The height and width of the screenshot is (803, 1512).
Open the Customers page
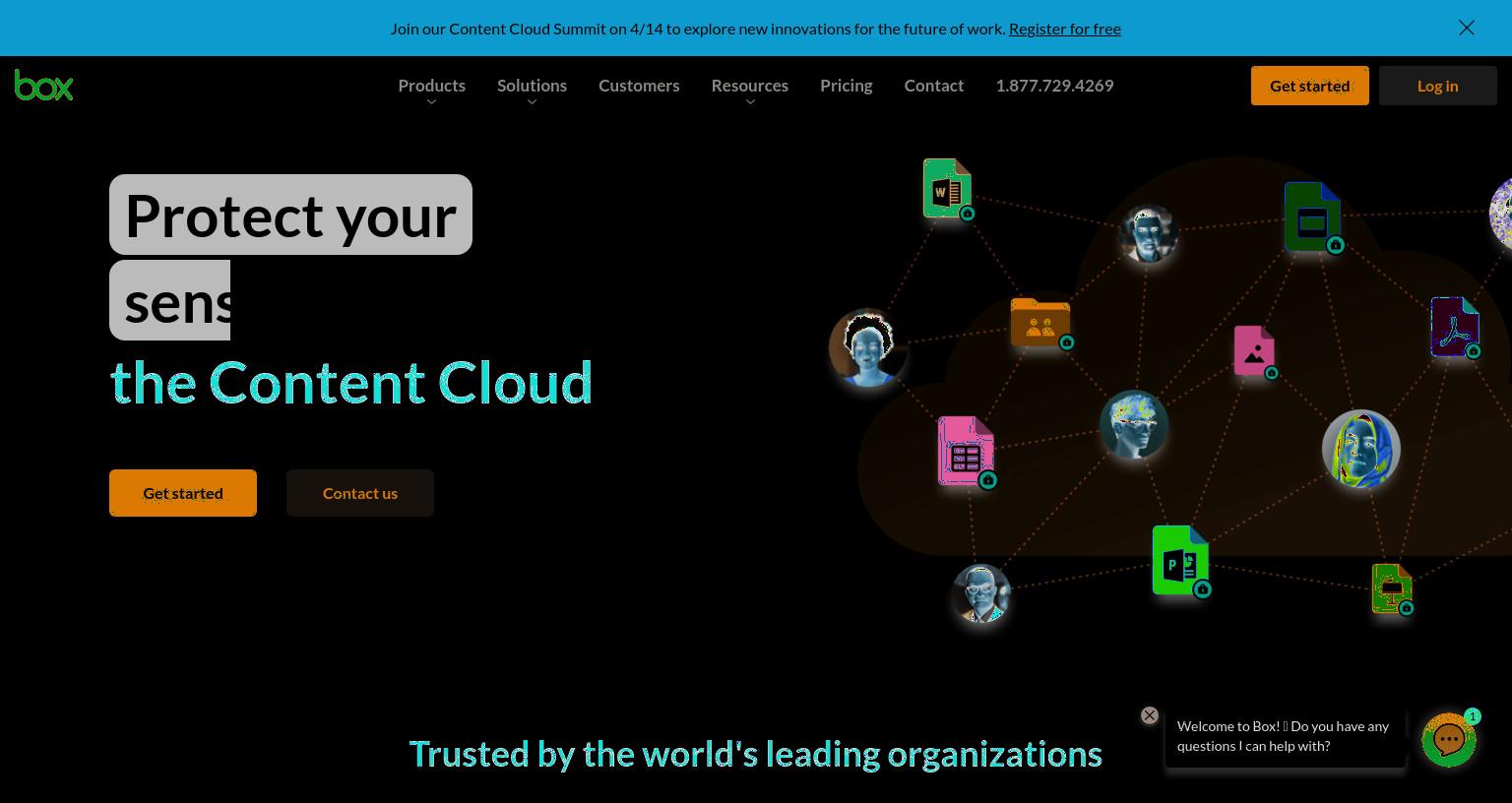(x=639, y=86)
